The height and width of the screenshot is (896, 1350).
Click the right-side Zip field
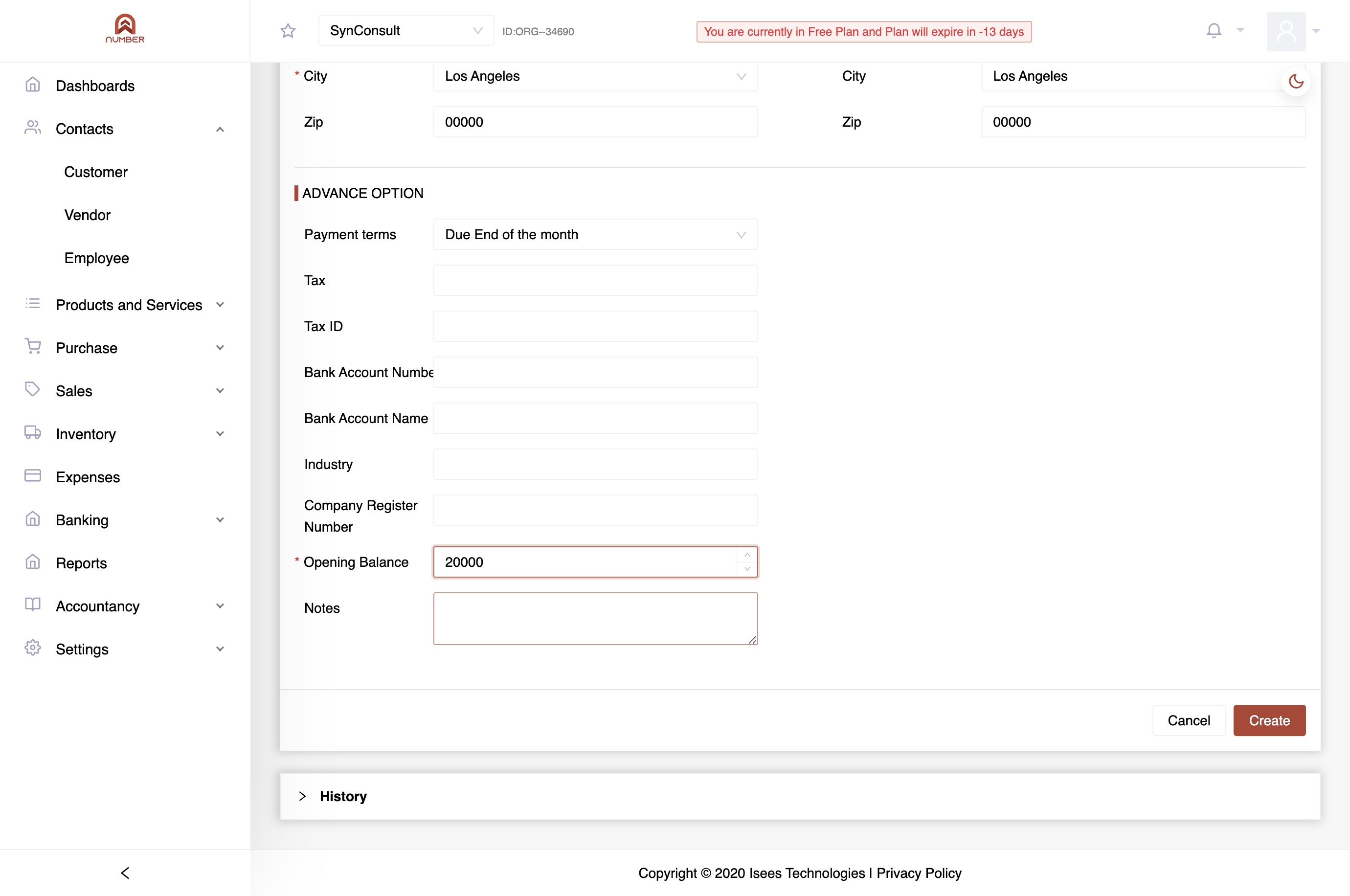click(x=1143, y=122)
